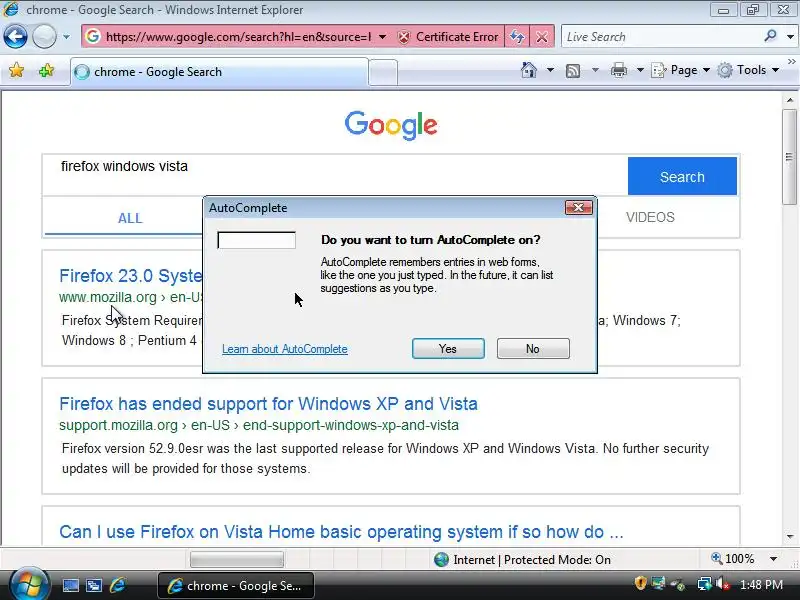Click the vertical scrollbar down arrow

click(x=790, y=537)
